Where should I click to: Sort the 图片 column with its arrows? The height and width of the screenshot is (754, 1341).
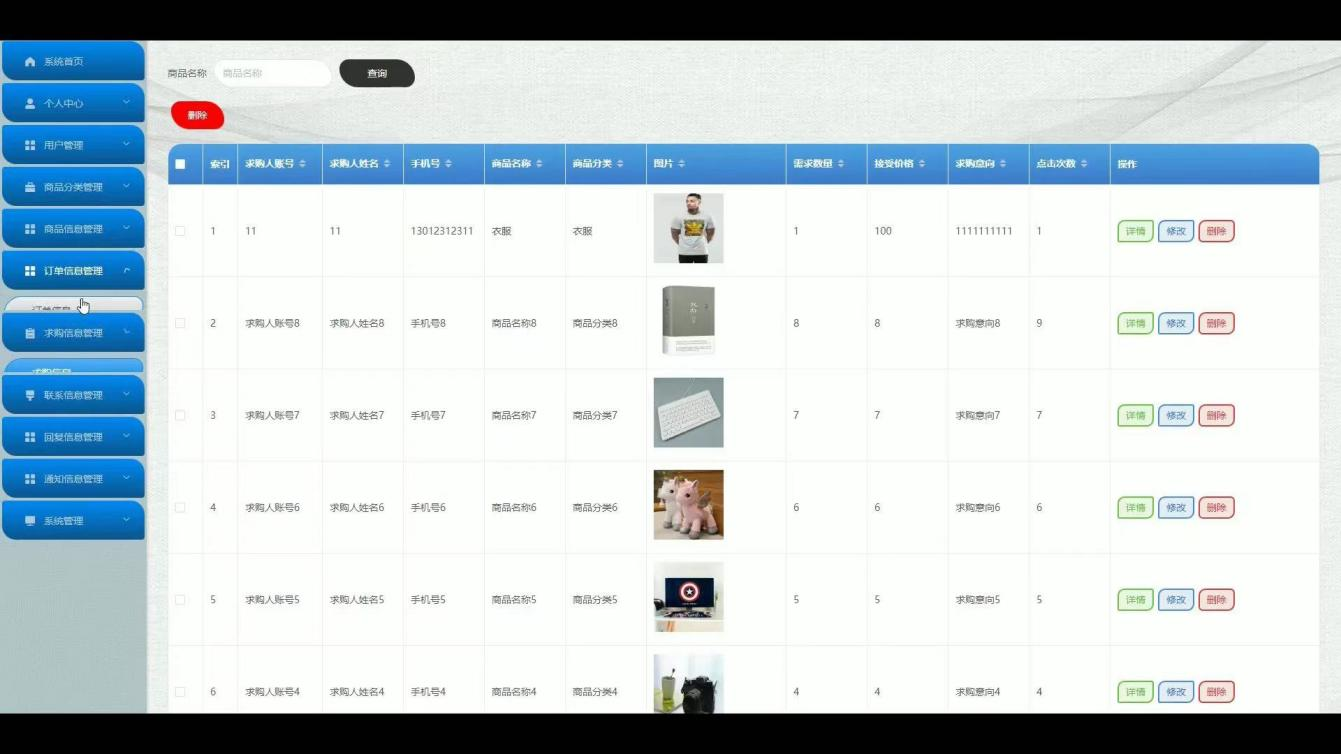pos(681,164)
